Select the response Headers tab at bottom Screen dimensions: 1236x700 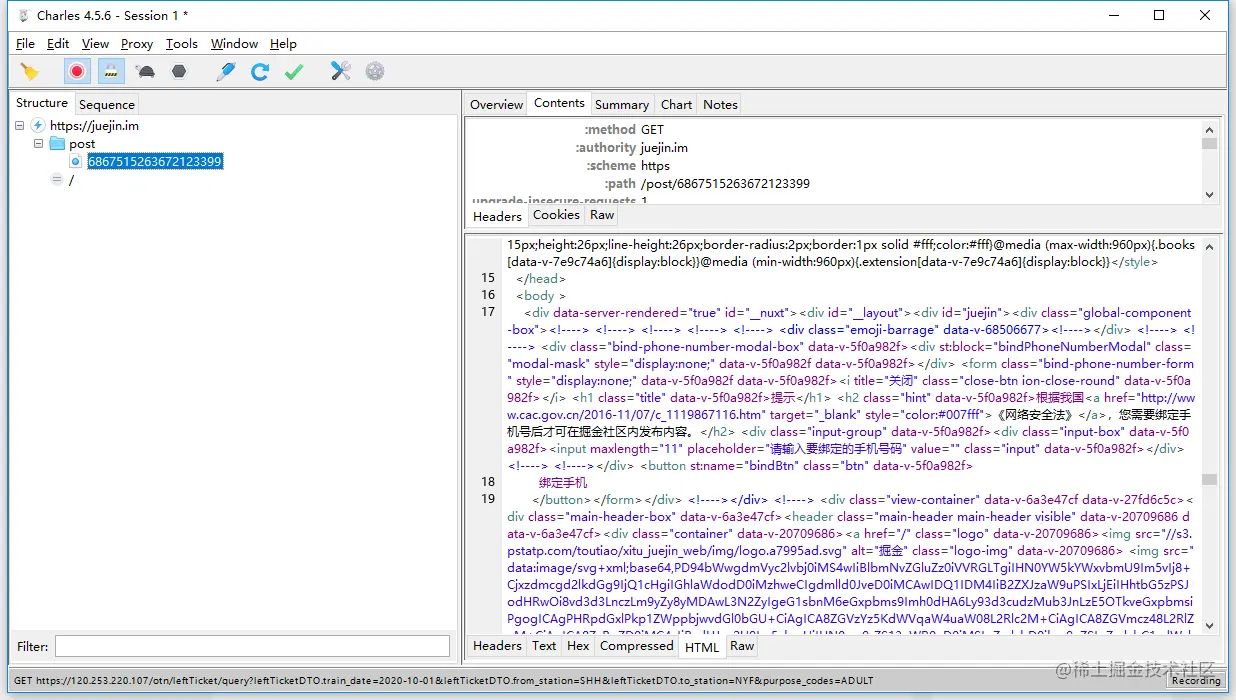click(x=497, y=646)
